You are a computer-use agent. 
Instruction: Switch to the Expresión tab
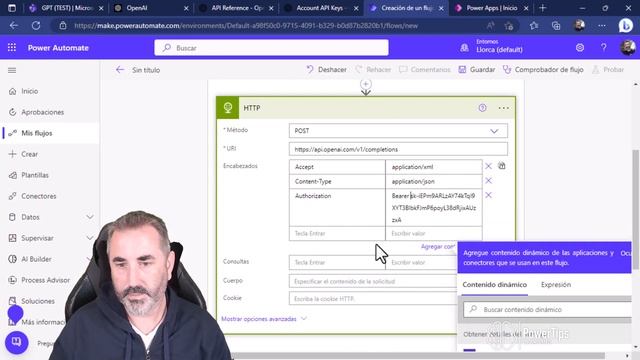(556, 284)
